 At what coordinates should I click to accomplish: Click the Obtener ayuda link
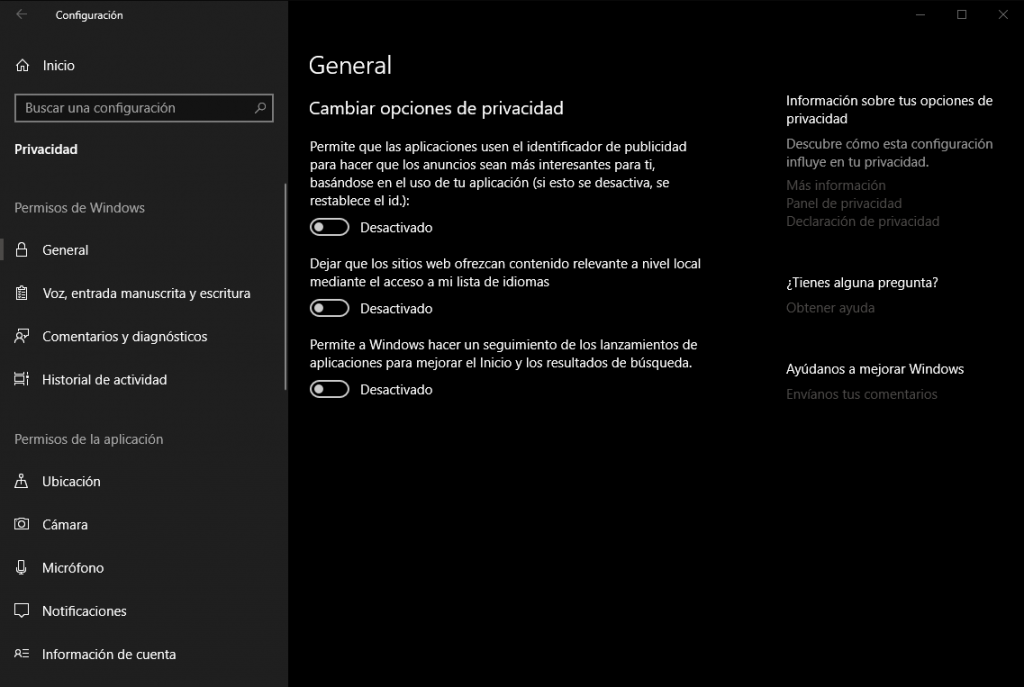click(x=830, y=308)
